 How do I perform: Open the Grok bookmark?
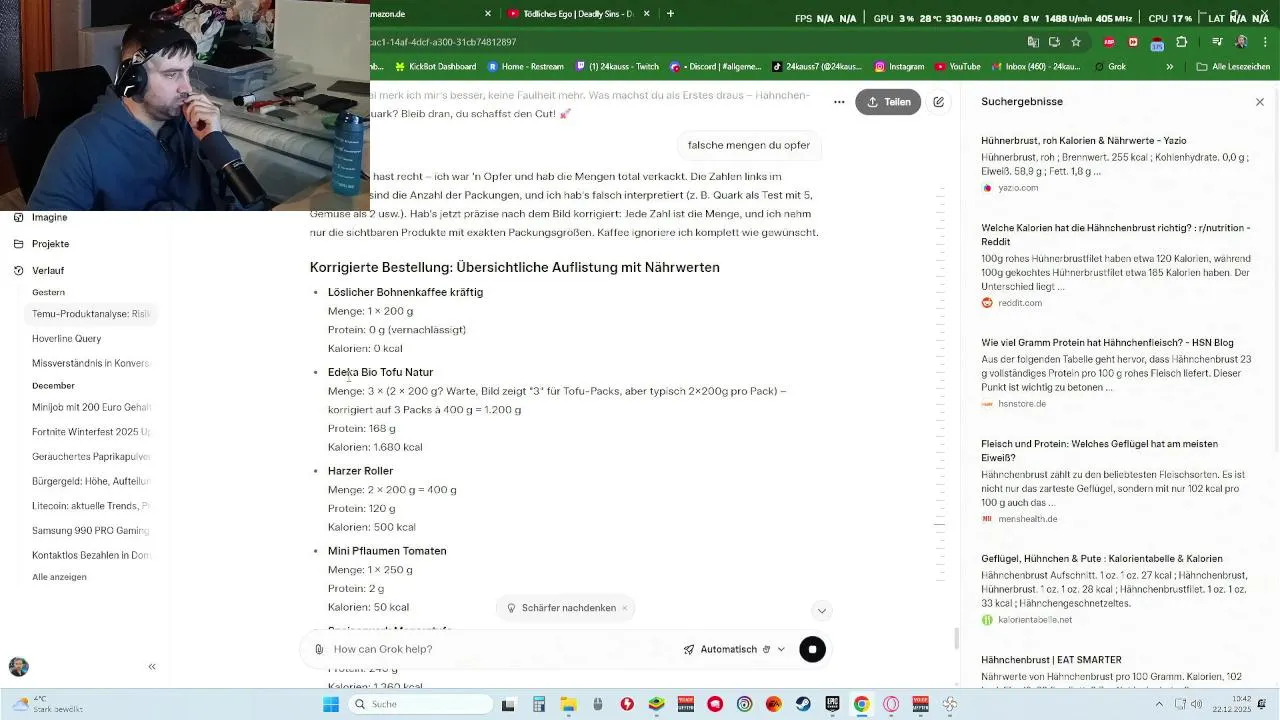coord(1110,67)
